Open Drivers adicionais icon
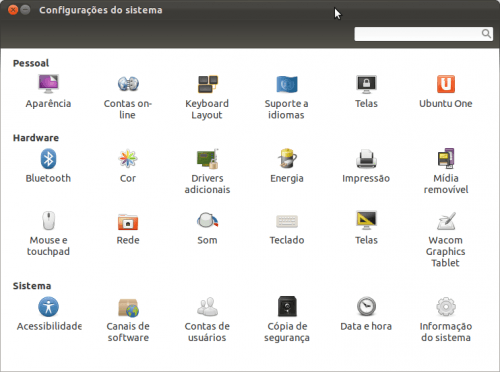This screenshot has height=372, width=500. point(207,159)
